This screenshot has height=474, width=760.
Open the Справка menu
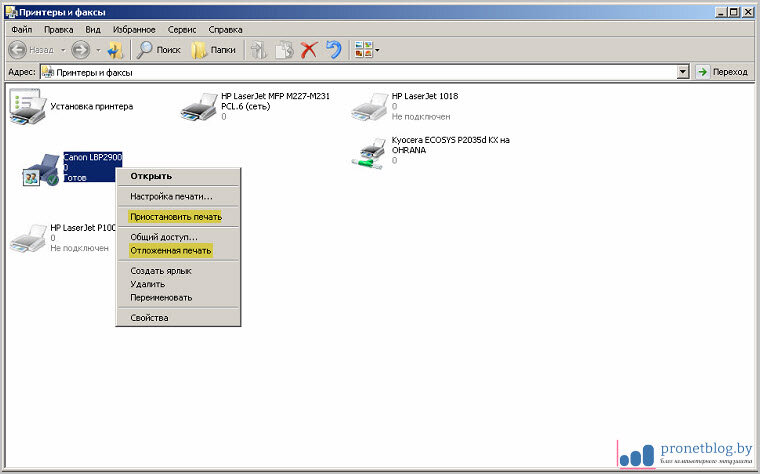(225, 30)
